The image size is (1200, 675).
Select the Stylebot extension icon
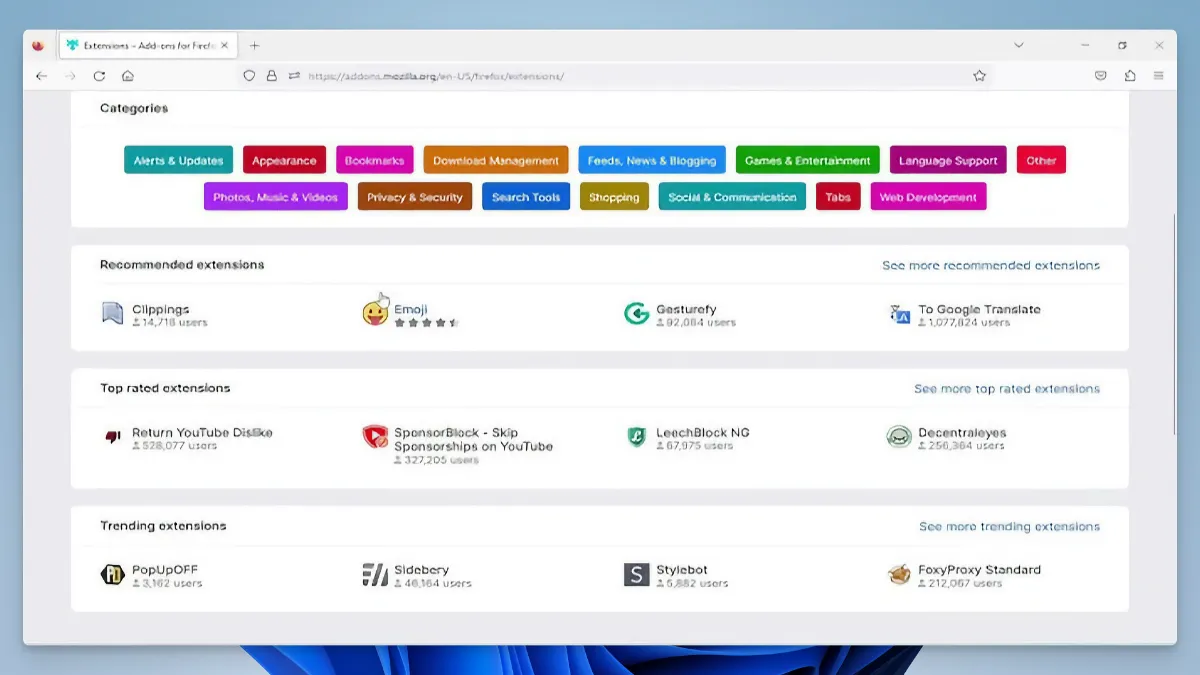(636, 575)
